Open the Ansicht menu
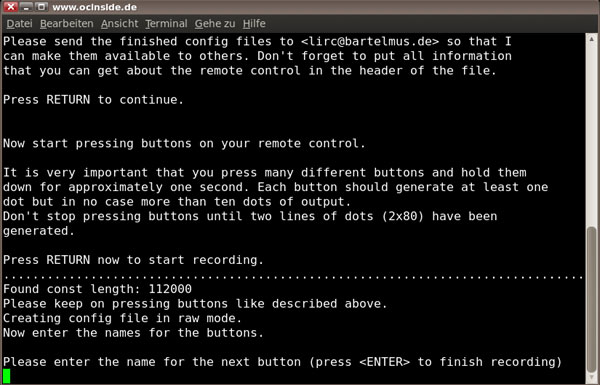Screen dimensions: 600x385 click(x=119, y=24)
